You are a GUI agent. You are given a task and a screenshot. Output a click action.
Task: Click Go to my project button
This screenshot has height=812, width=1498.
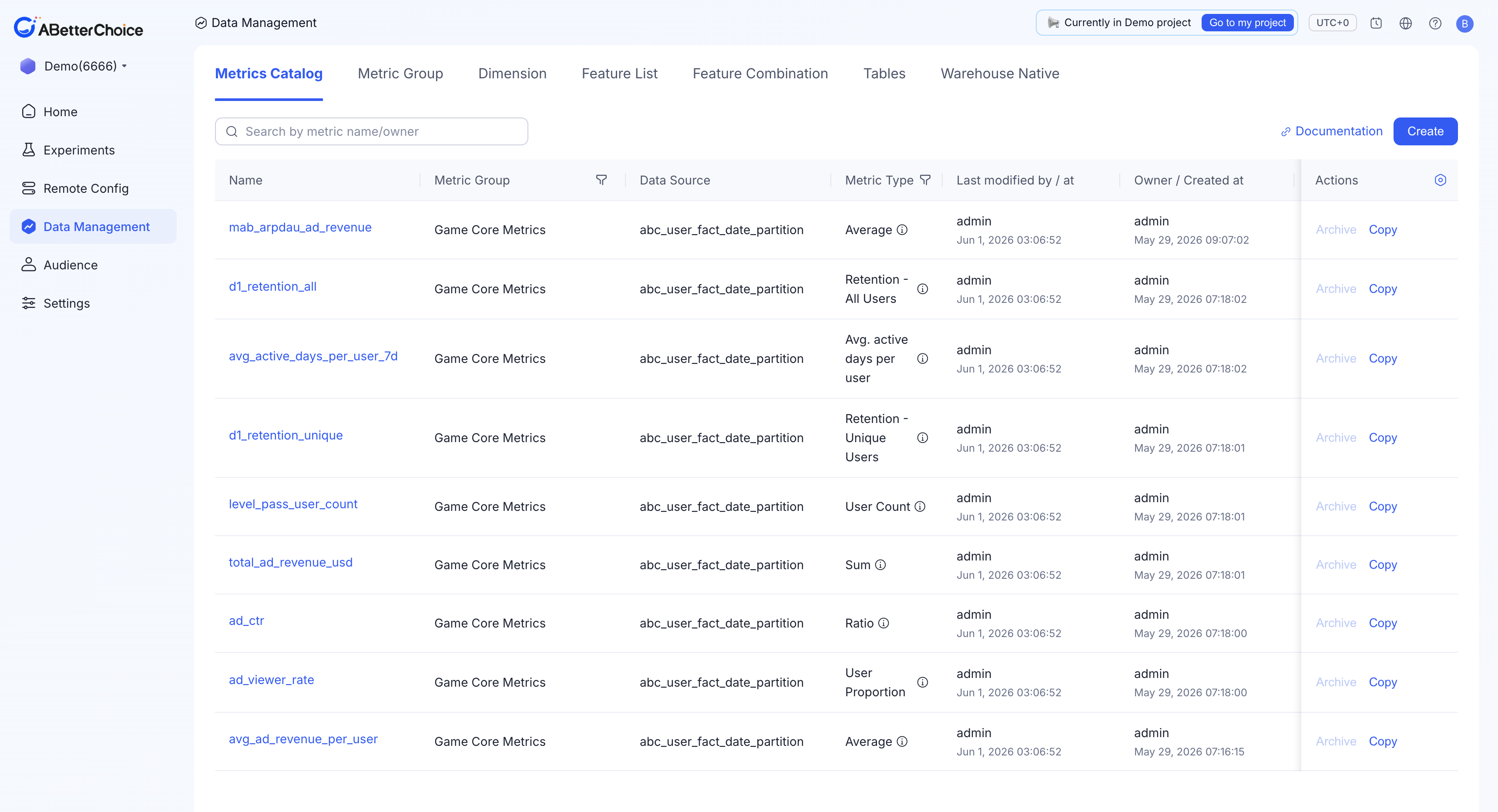1247,23
